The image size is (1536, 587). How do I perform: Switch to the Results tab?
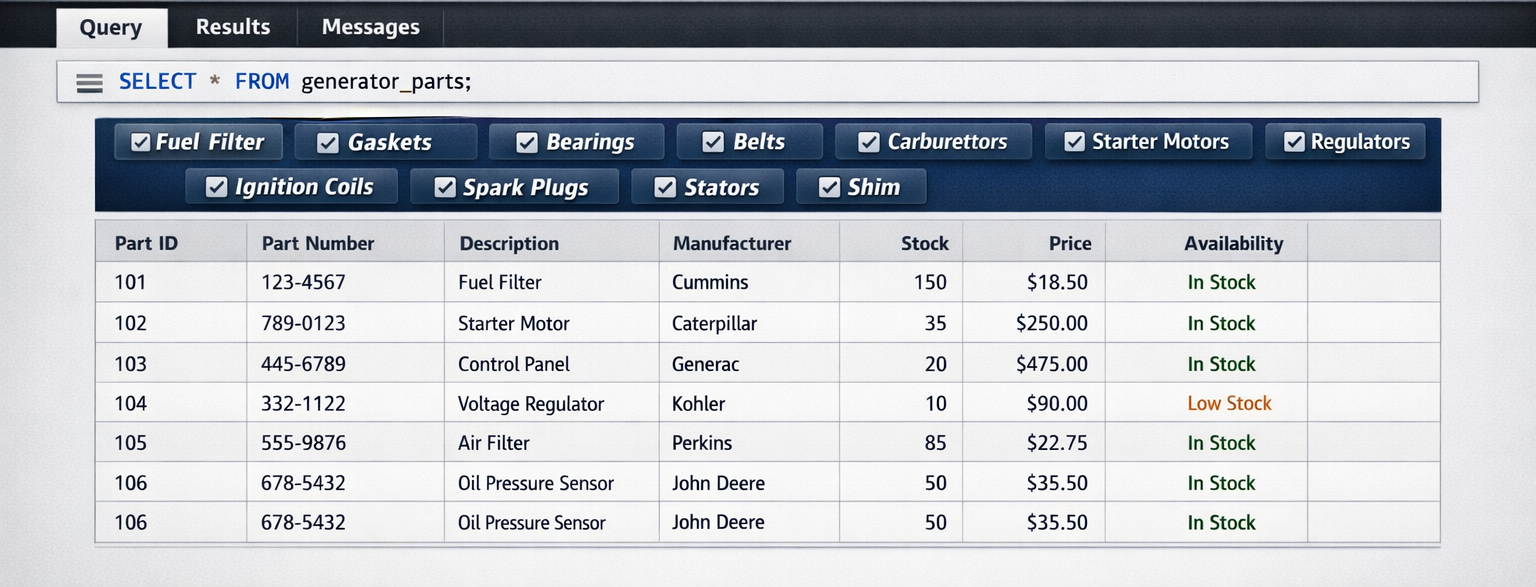233,27
